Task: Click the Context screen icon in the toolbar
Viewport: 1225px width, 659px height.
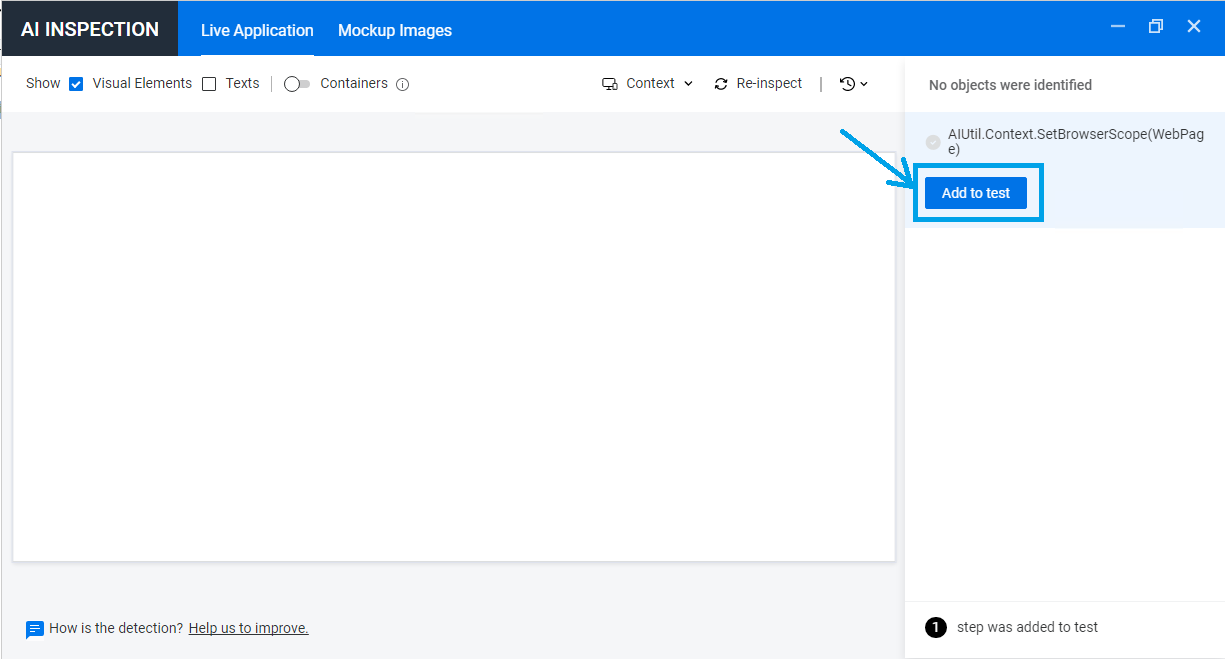Action: [x=609, y=83]
